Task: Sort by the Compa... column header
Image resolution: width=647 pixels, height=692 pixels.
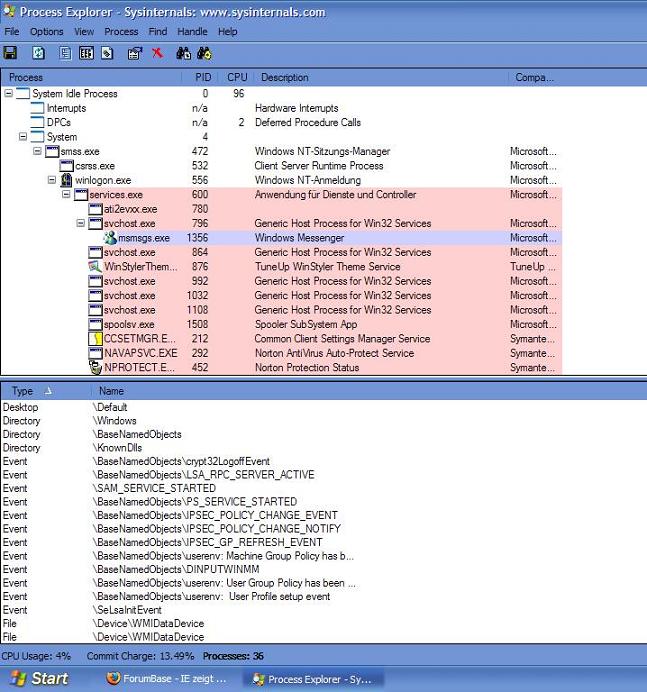Action: click(534, 77)
